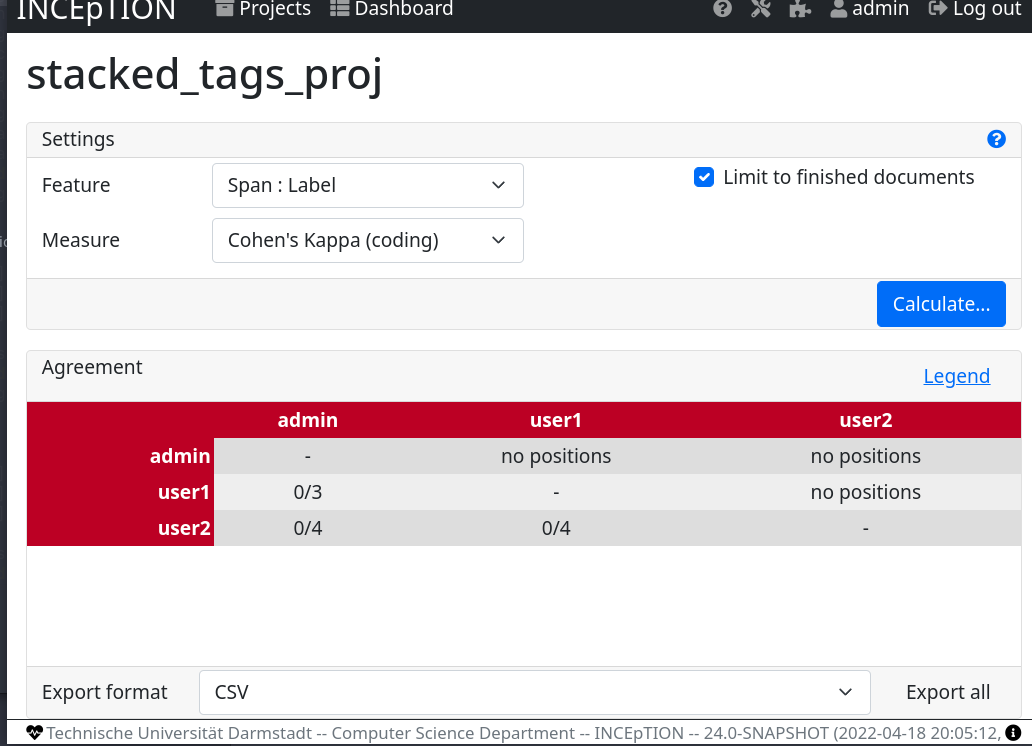Click the admin column header
Screen dimensions: 1032x746
307,420
